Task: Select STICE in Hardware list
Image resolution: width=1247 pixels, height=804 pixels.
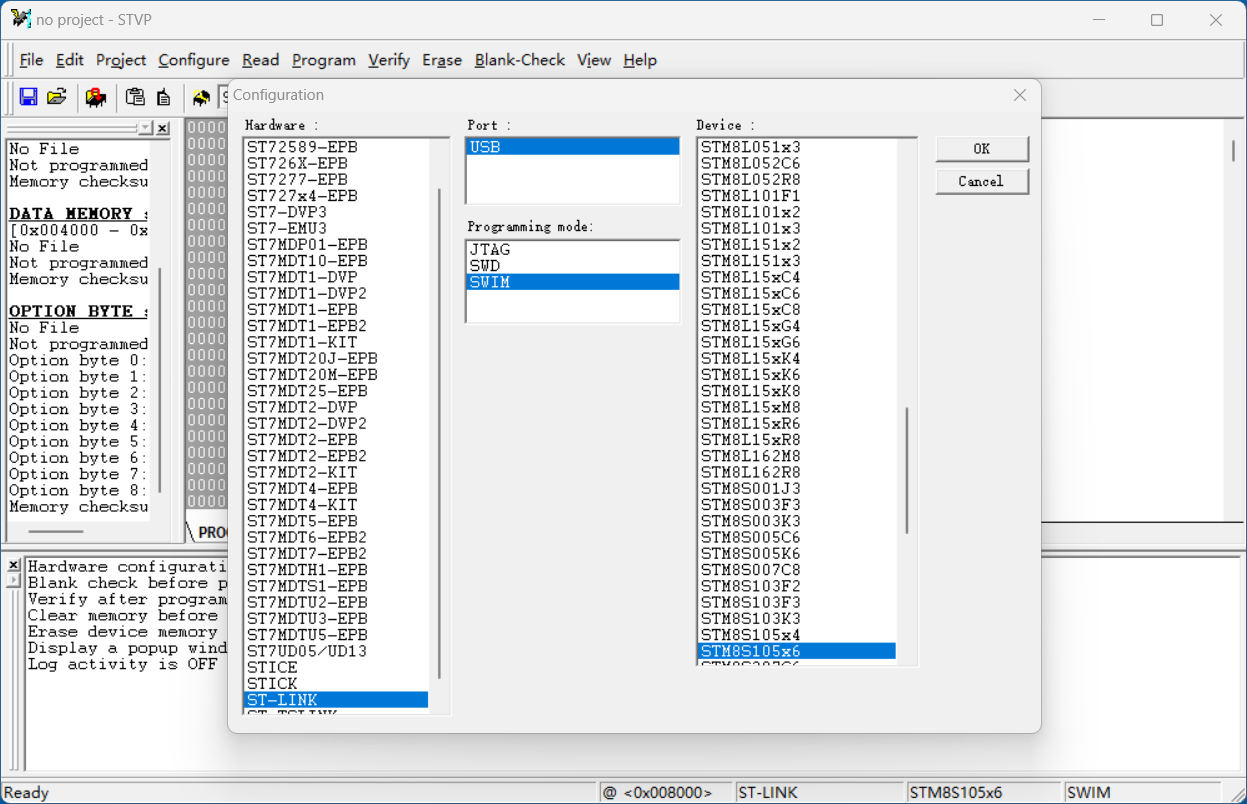Action: (x=336, y=668)
